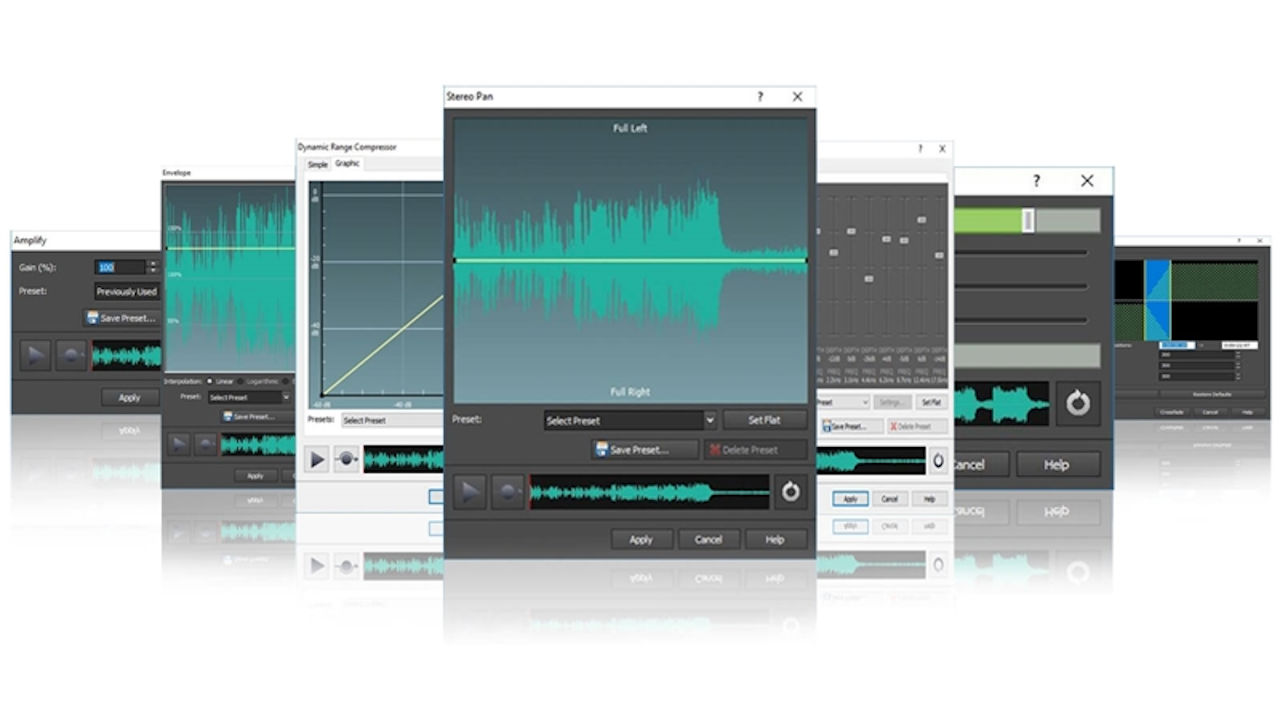The height and width of the screenshot is (720, 1280).
Task: Click loop icon in green slider dialog
Action: coord(1077,403)
